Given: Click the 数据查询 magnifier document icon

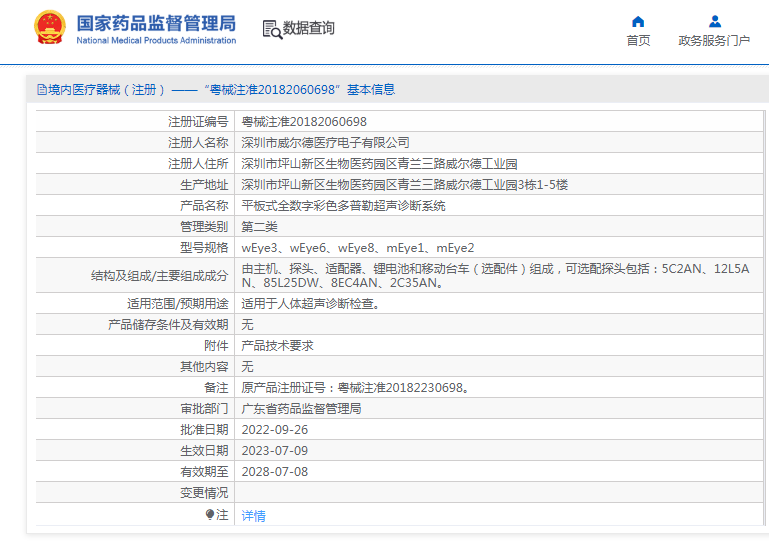Looking at the screenshot, I should pos(271,29).
